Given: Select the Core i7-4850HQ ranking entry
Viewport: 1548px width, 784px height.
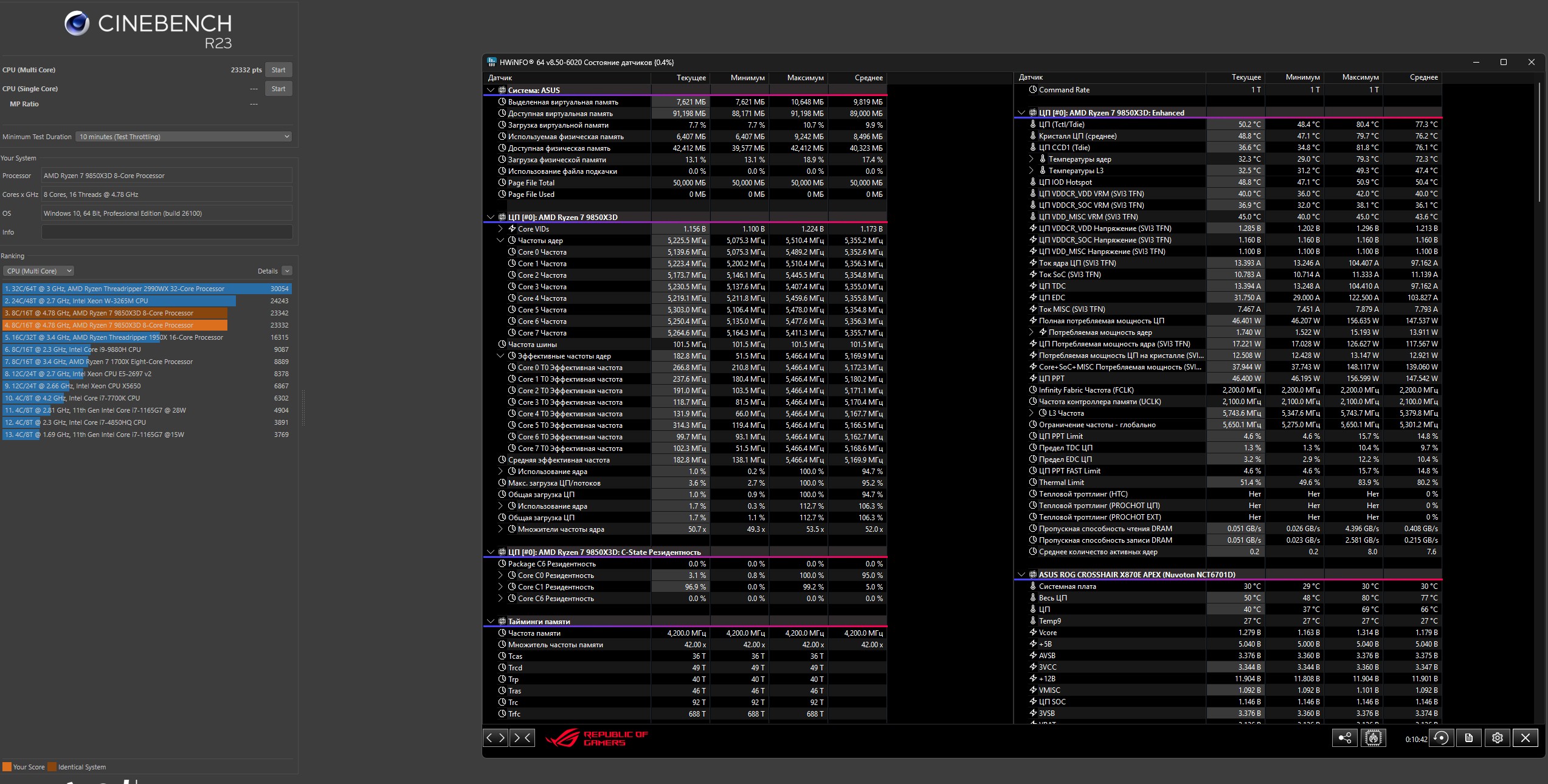Looking at the screenshot, I should (x=147, y=422).
